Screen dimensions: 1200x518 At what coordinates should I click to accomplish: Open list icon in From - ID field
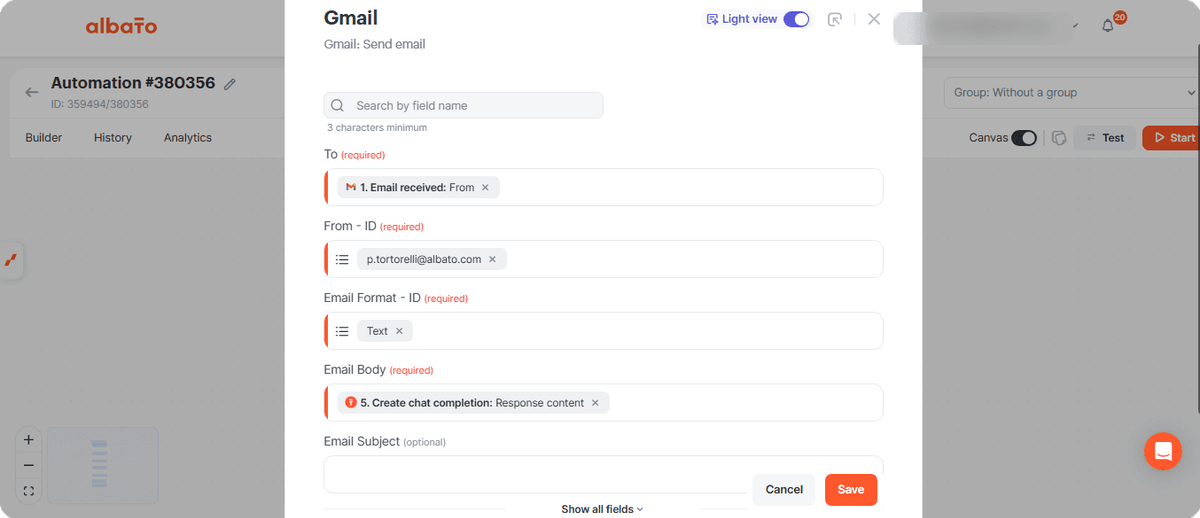(x=342, y=259)
